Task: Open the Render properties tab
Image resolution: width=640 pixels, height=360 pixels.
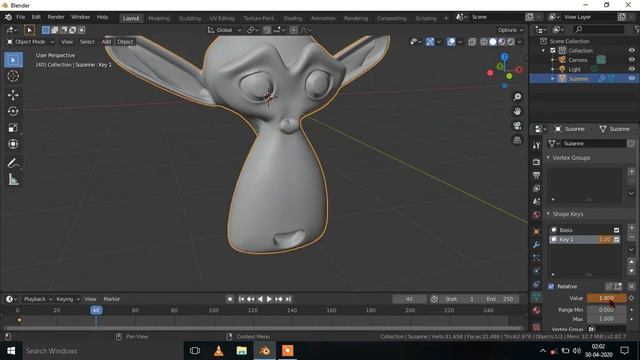Action: click(536, 162)
